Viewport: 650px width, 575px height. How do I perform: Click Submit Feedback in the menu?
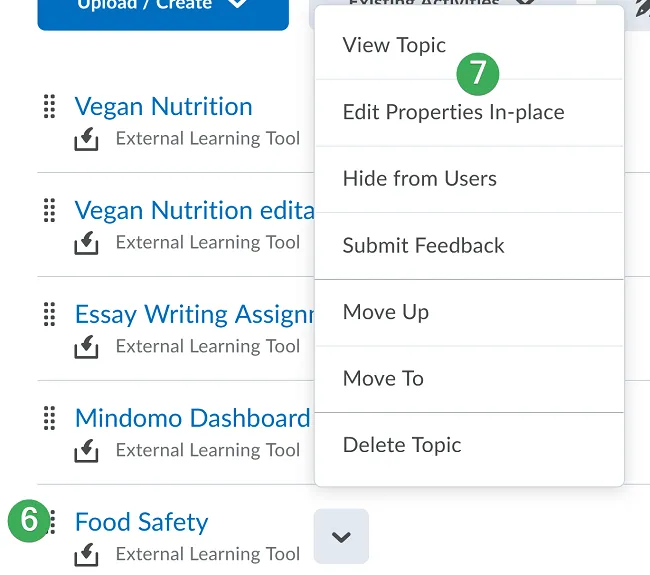423,245
